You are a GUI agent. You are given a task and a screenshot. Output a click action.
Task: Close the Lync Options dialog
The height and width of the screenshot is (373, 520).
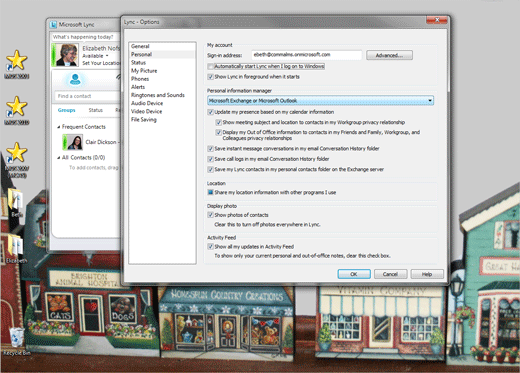click(437, 20)
